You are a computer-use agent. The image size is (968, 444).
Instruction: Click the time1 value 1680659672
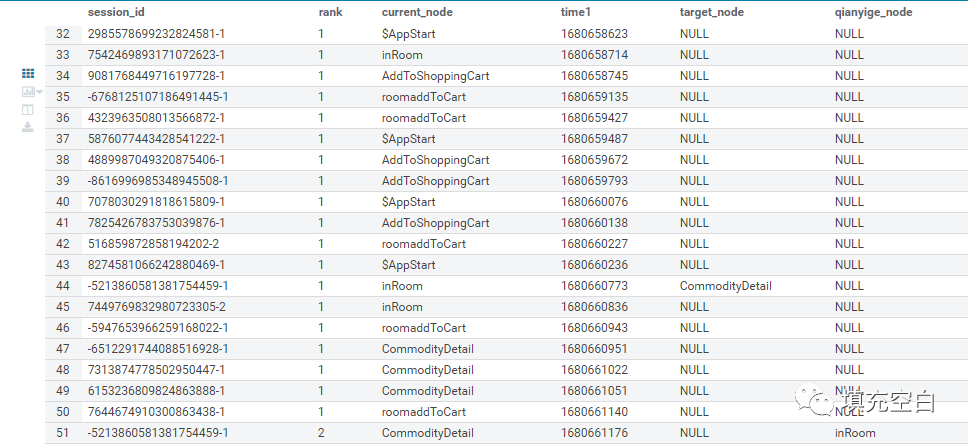(x=595, y=160)
